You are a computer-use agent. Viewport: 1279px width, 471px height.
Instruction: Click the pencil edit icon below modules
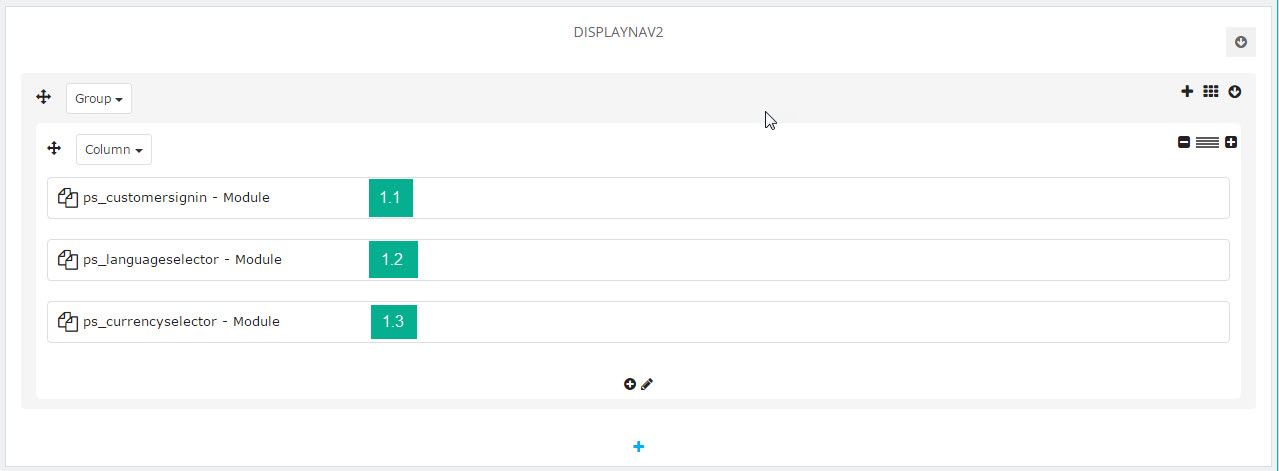click(x=647, y=383)
